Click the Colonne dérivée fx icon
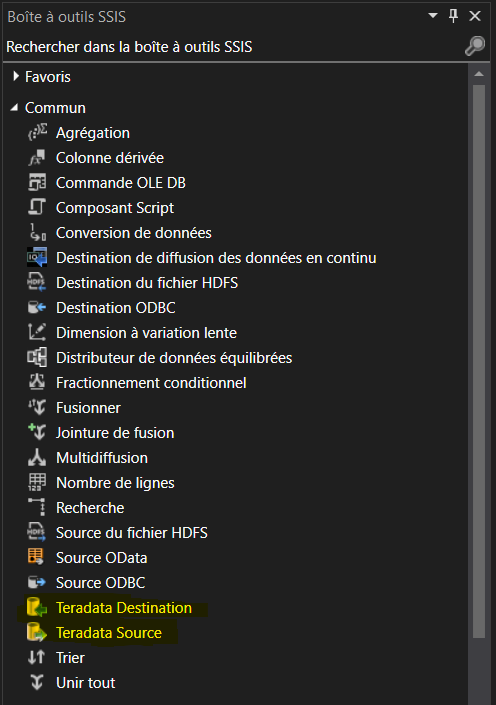 [x=37, y=158]
